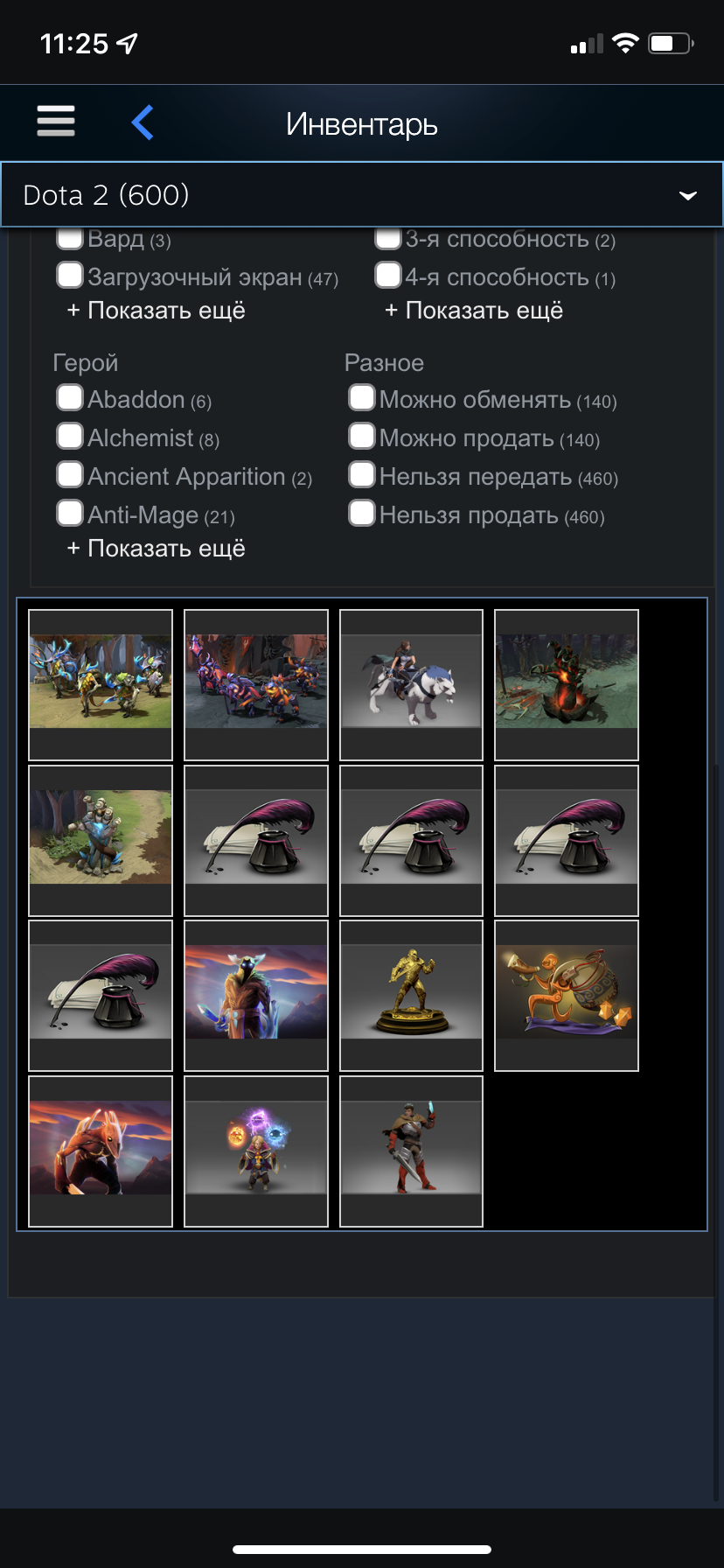Tick the Можно продать checkbox
The image size is (724, 1568).
pyautogui.click(x=361, y=436)
